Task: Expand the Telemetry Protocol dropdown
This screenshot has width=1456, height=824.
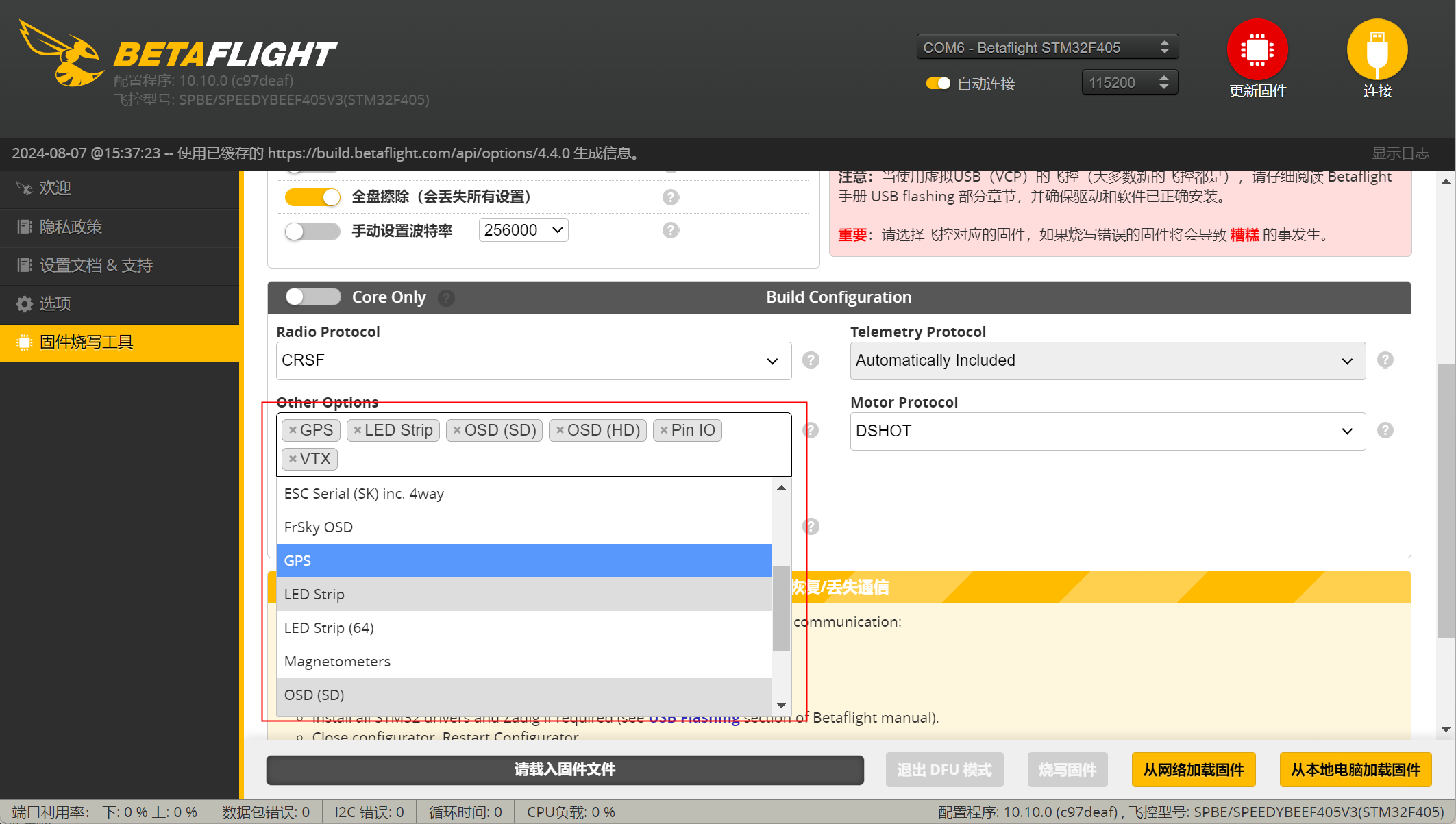Action: pos(1108,360)
